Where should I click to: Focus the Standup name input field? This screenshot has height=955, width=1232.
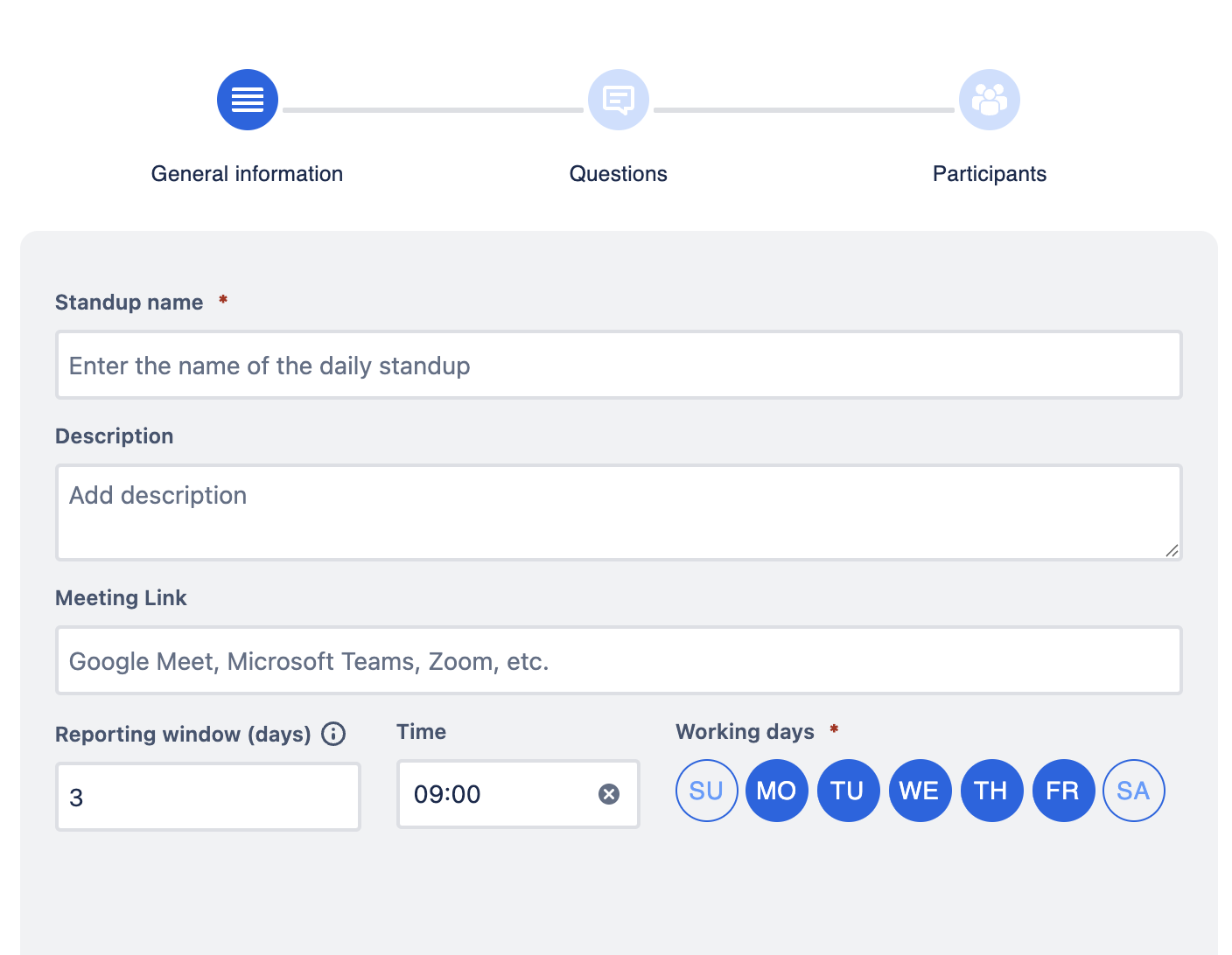tap(619, 366)
